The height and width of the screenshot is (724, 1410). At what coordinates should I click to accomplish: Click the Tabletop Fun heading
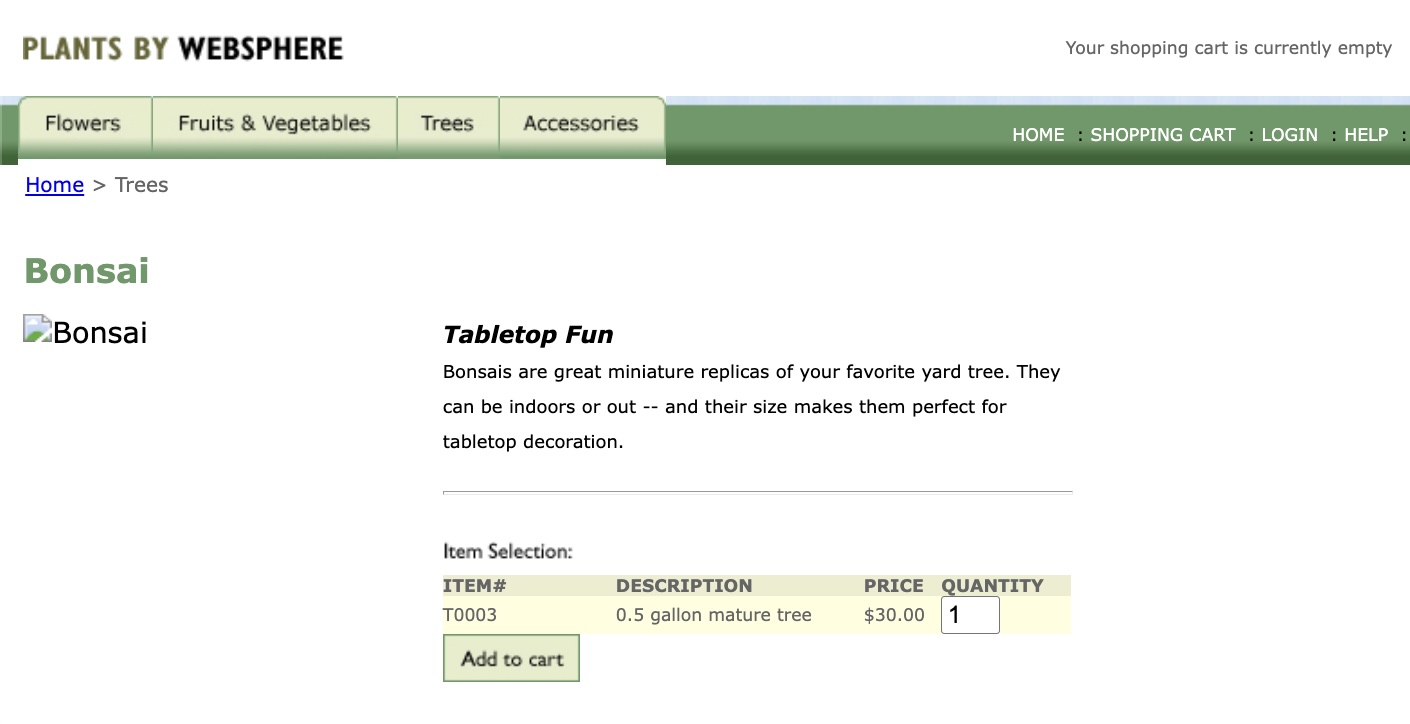528,335
